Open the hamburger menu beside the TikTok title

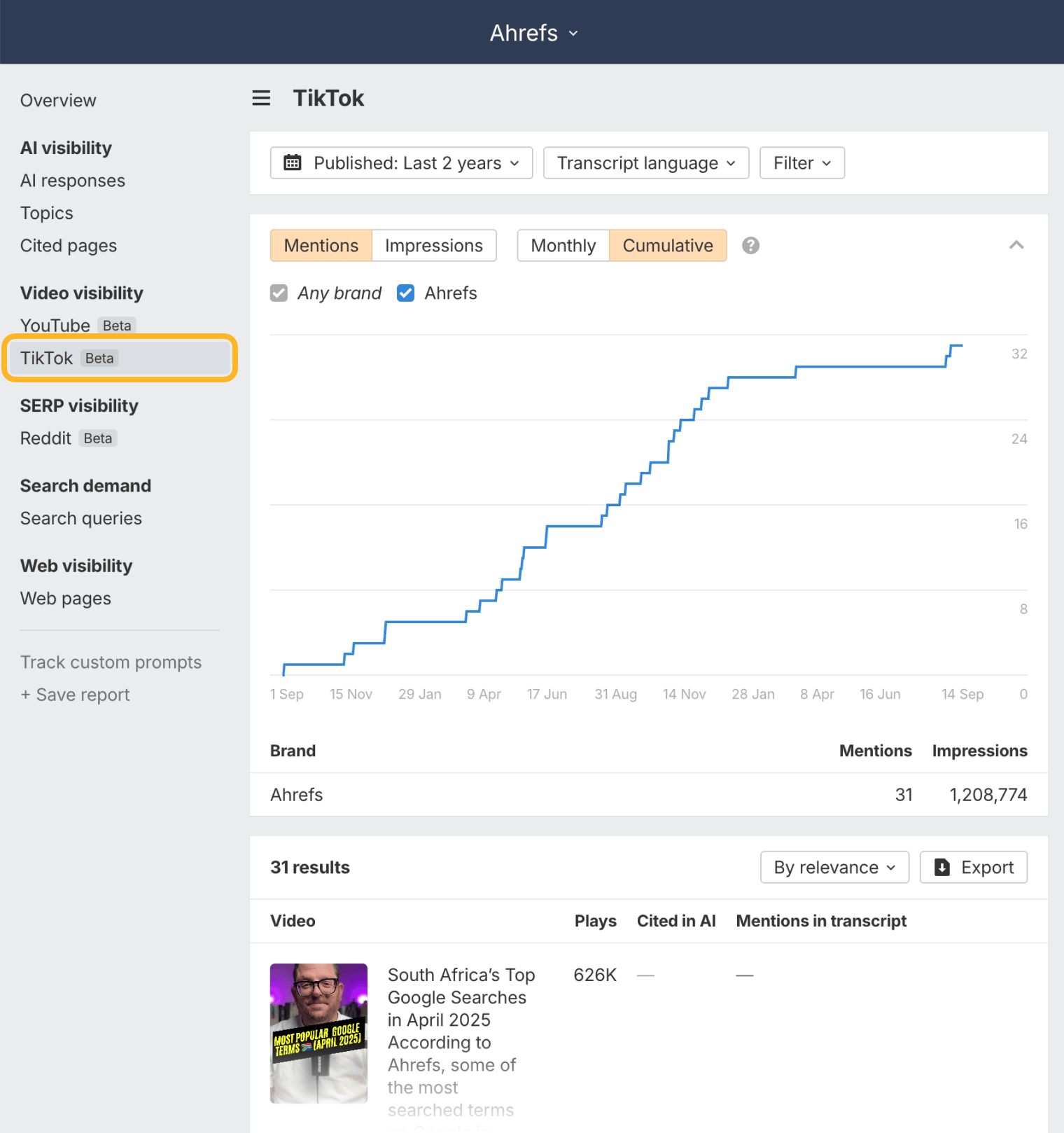261,98
